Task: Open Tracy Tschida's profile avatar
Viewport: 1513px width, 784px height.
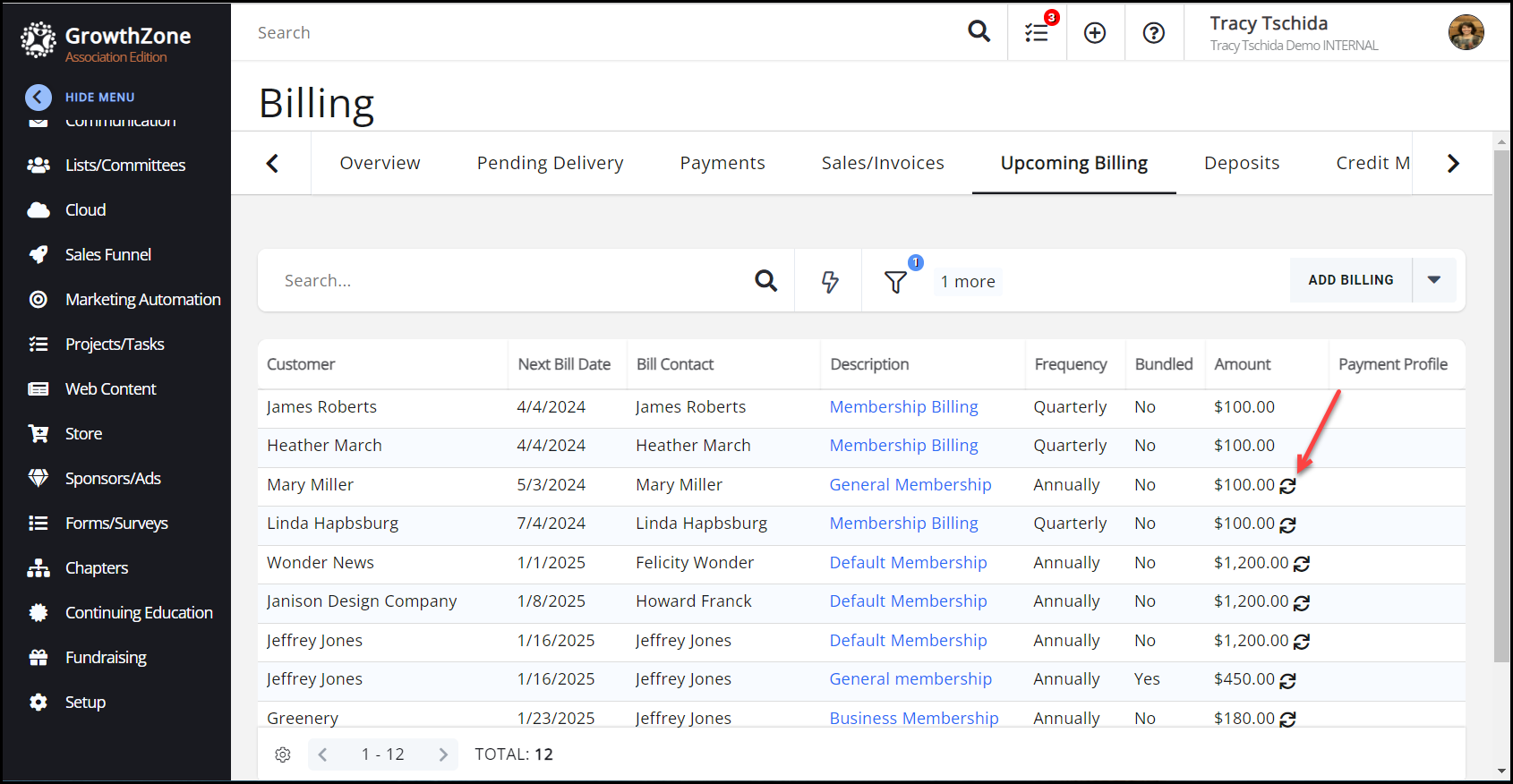Action: click(1466, 33)
